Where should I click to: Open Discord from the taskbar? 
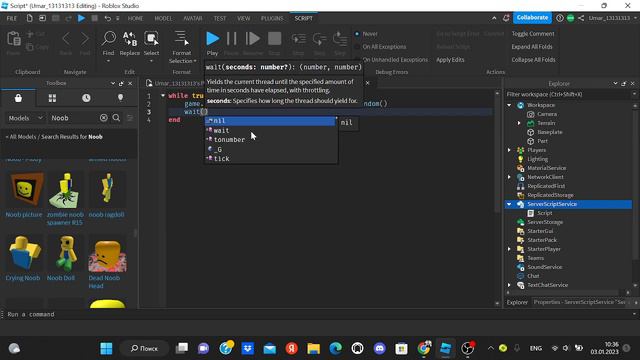click(x=380, y=348)
